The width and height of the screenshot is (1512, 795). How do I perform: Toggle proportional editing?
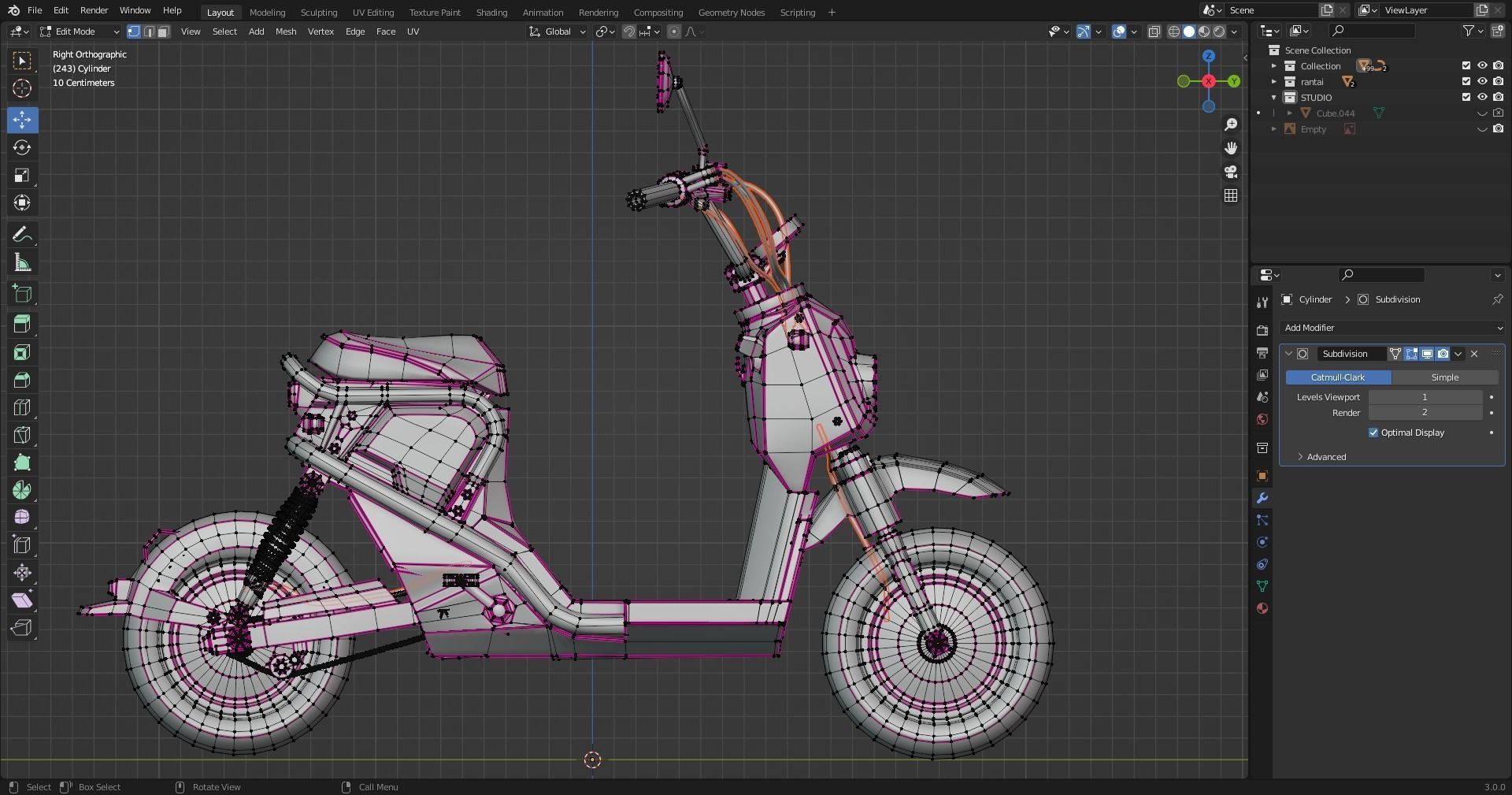point(673,32)
